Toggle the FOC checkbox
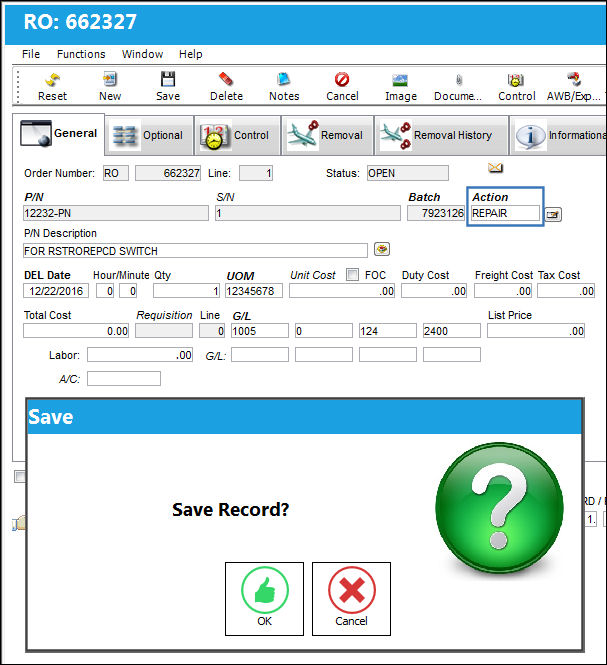This screenshot has width=607, height=665. click(x=352, y=275)
